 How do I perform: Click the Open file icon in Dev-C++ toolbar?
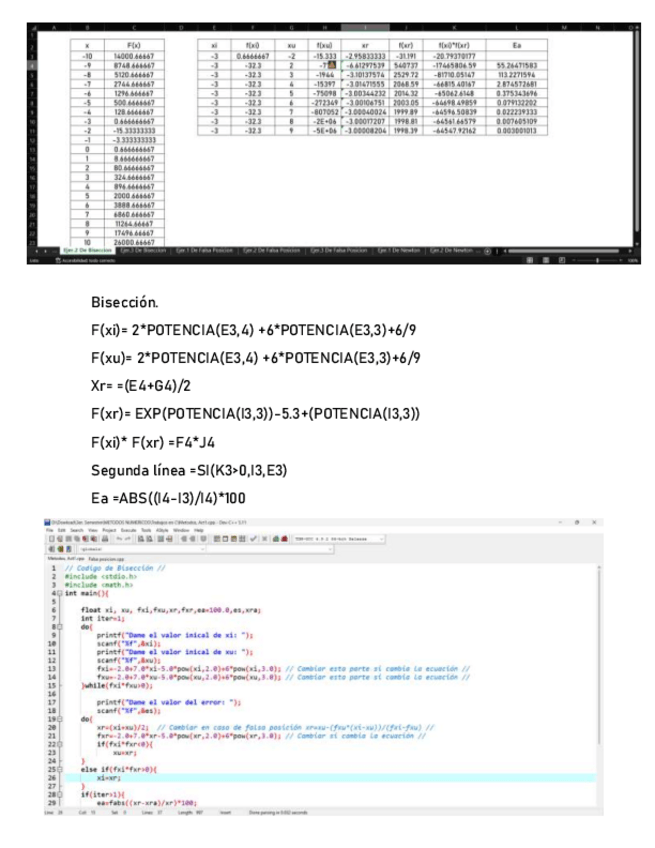pyautogui.click(x=59, y=539)
